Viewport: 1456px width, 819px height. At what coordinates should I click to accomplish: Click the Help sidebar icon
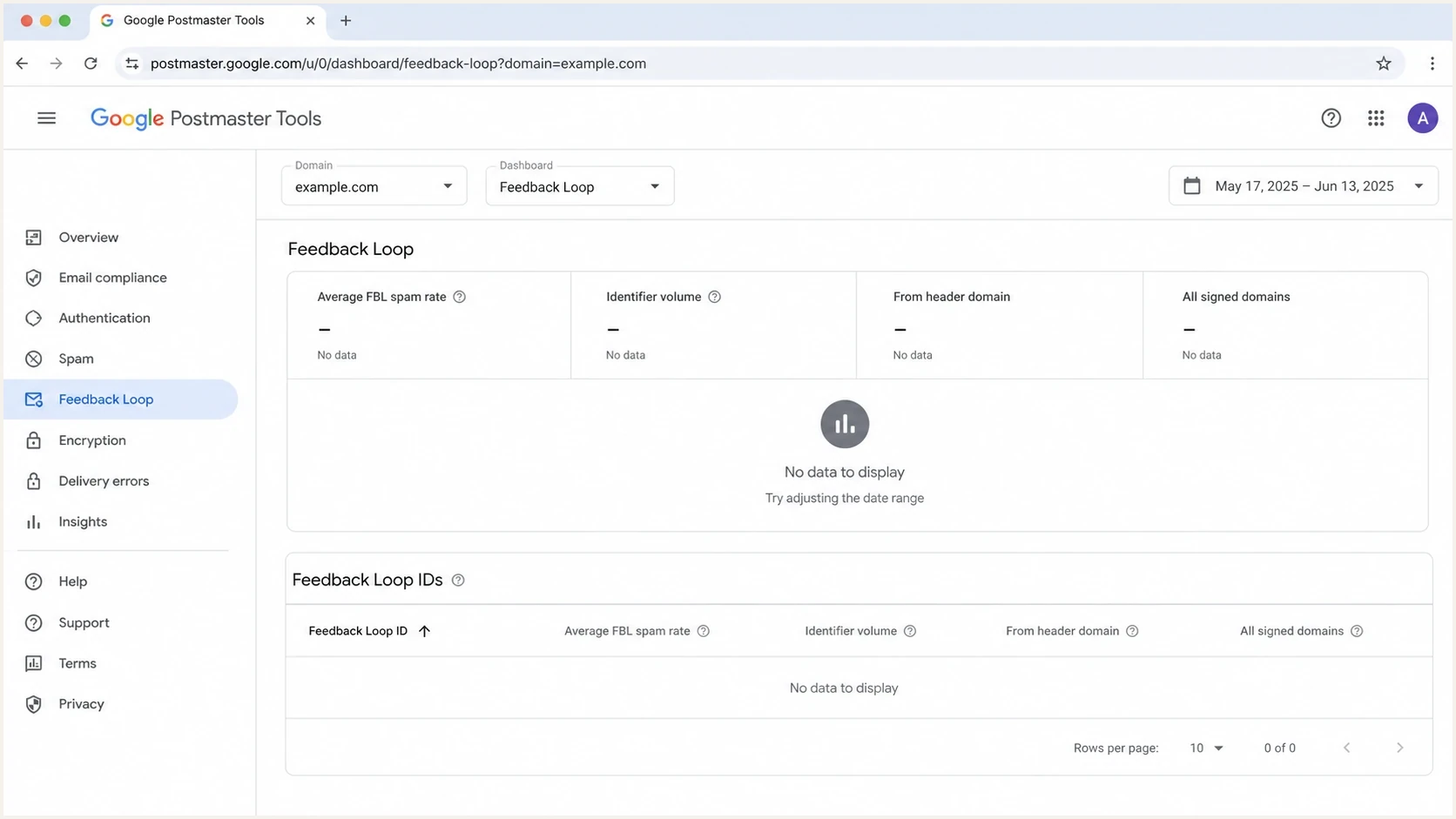pyautogui.click(x=34, y=581)
